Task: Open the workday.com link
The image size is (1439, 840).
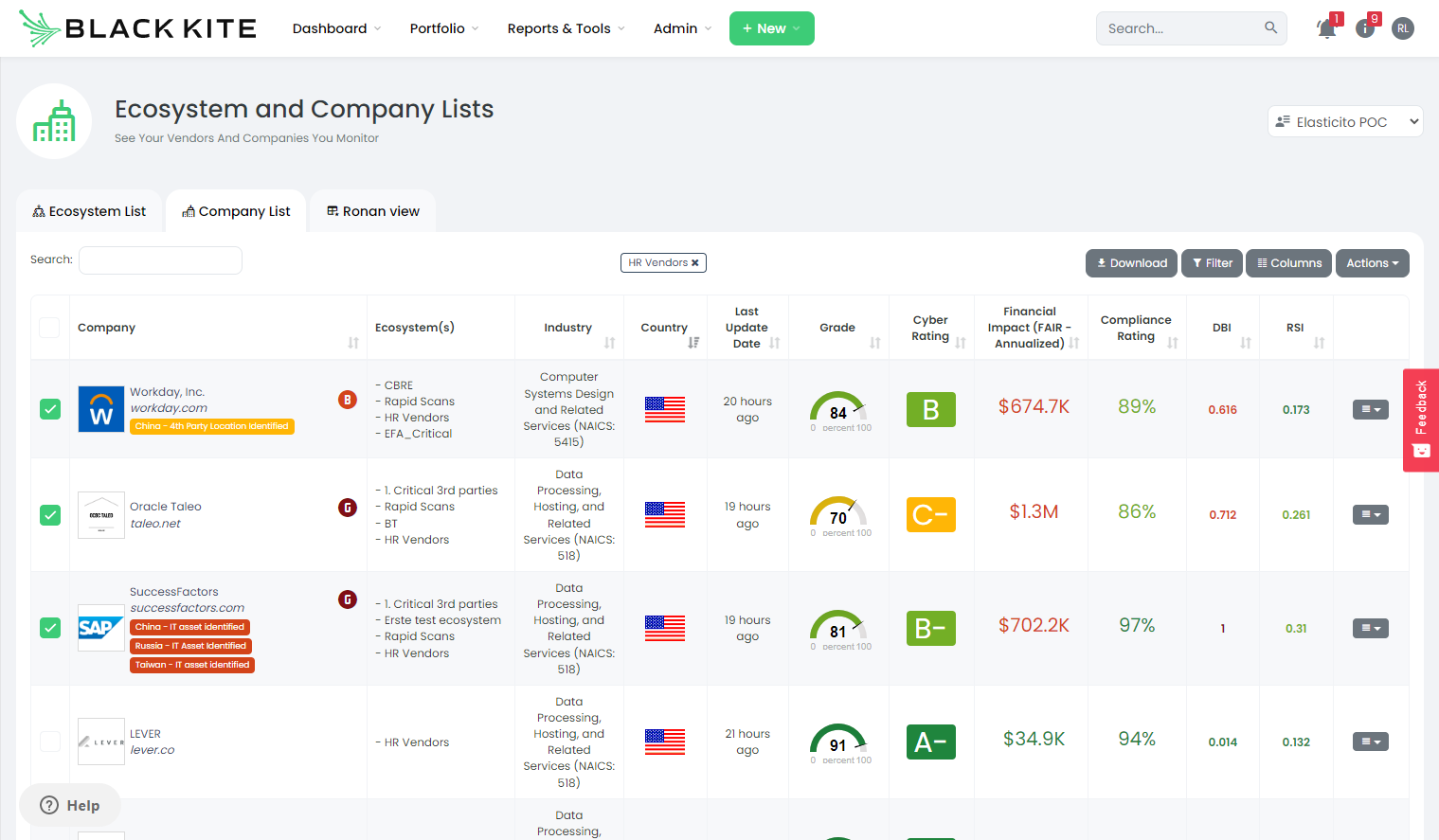Action: [169, 408]
